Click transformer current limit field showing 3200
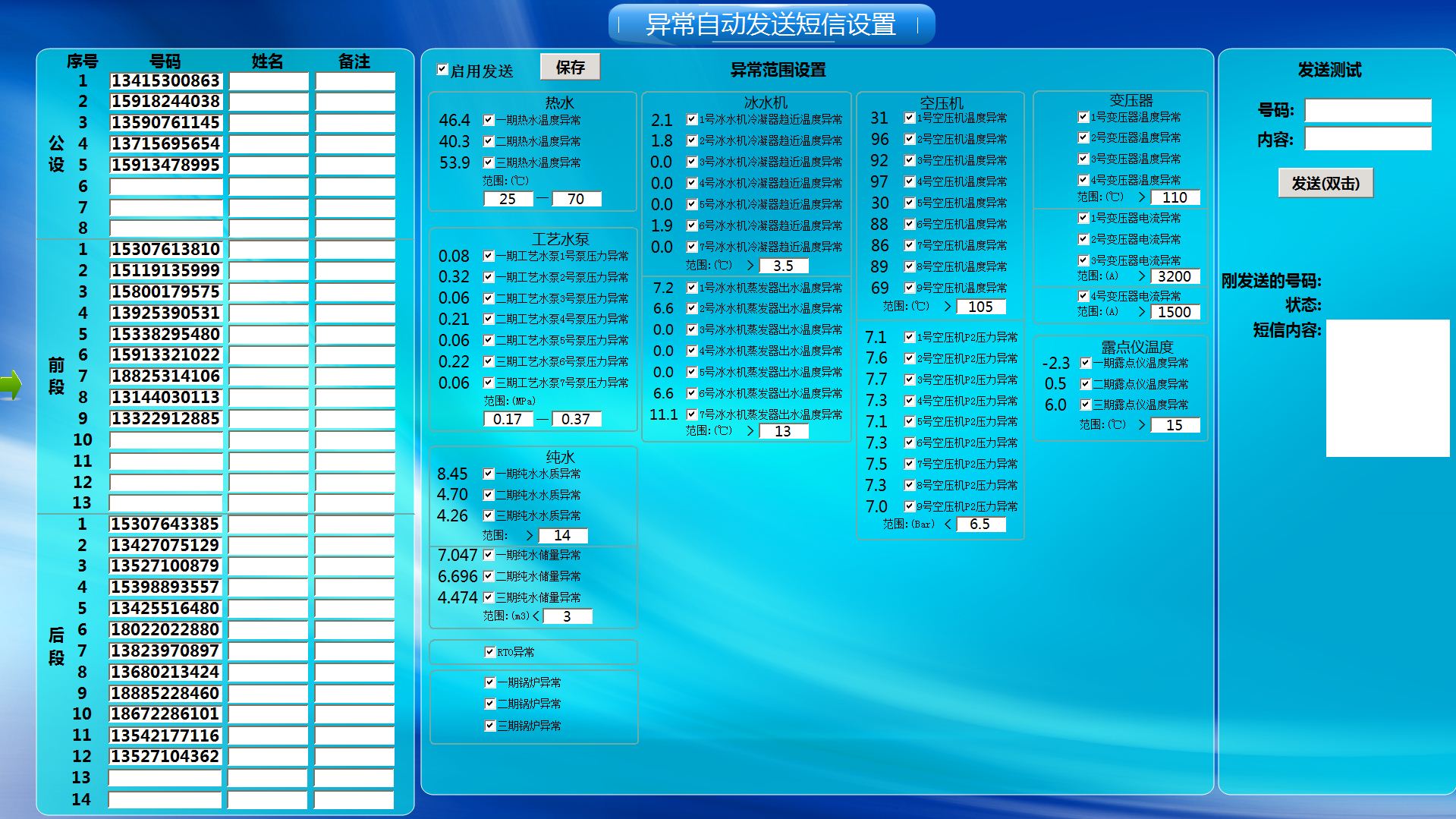 point(1174,276)
